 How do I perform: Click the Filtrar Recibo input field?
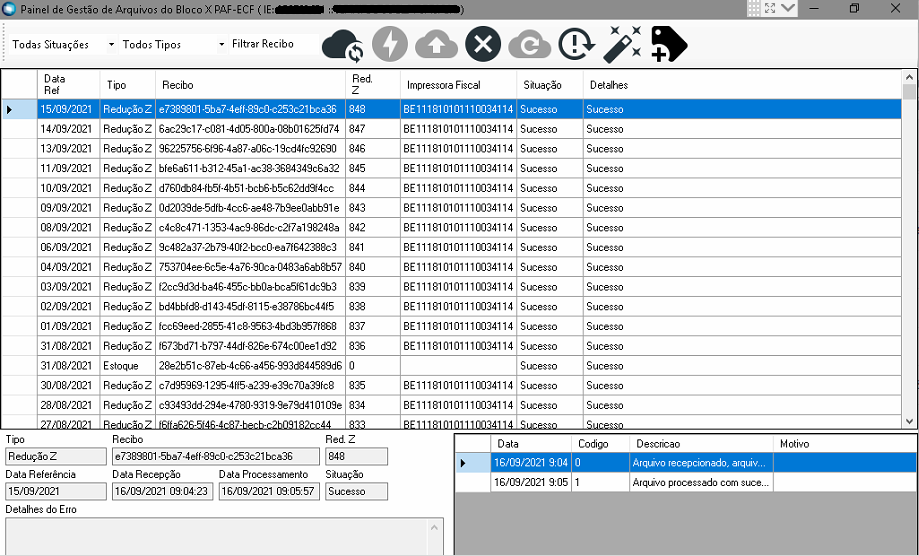[274, 44]
